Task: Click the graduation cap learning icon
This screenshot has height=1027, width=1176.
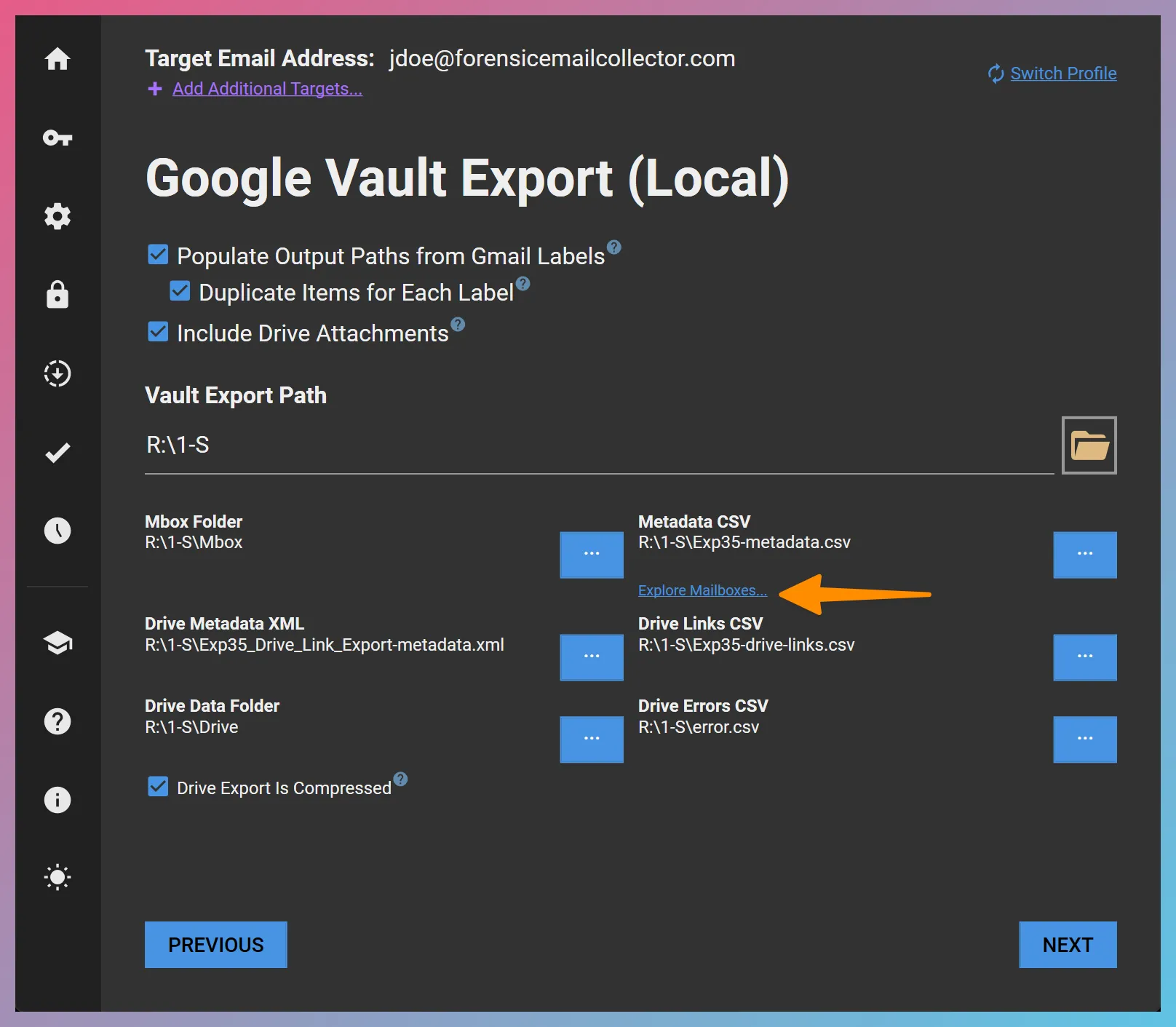Action: (57, 643)
